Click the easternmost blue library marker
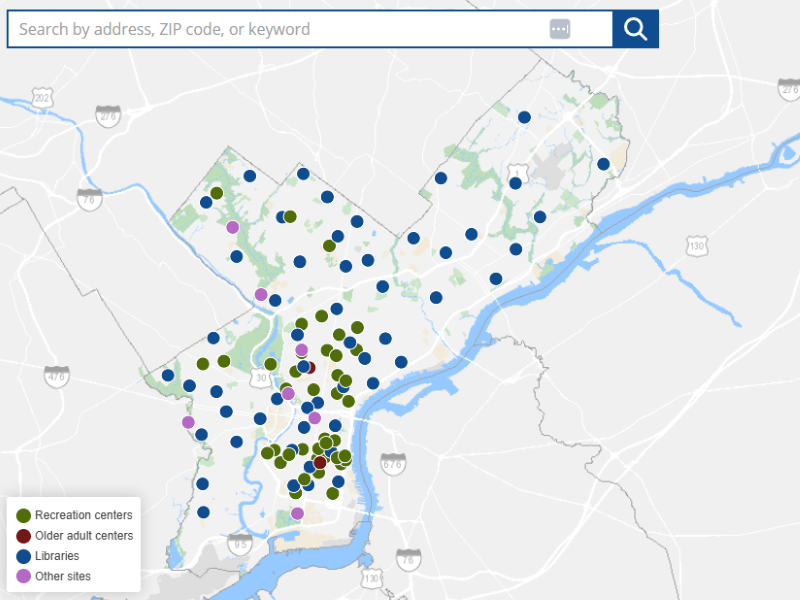Image resolution: width=800 pixels, height=600 pixels. pos(603,164)
